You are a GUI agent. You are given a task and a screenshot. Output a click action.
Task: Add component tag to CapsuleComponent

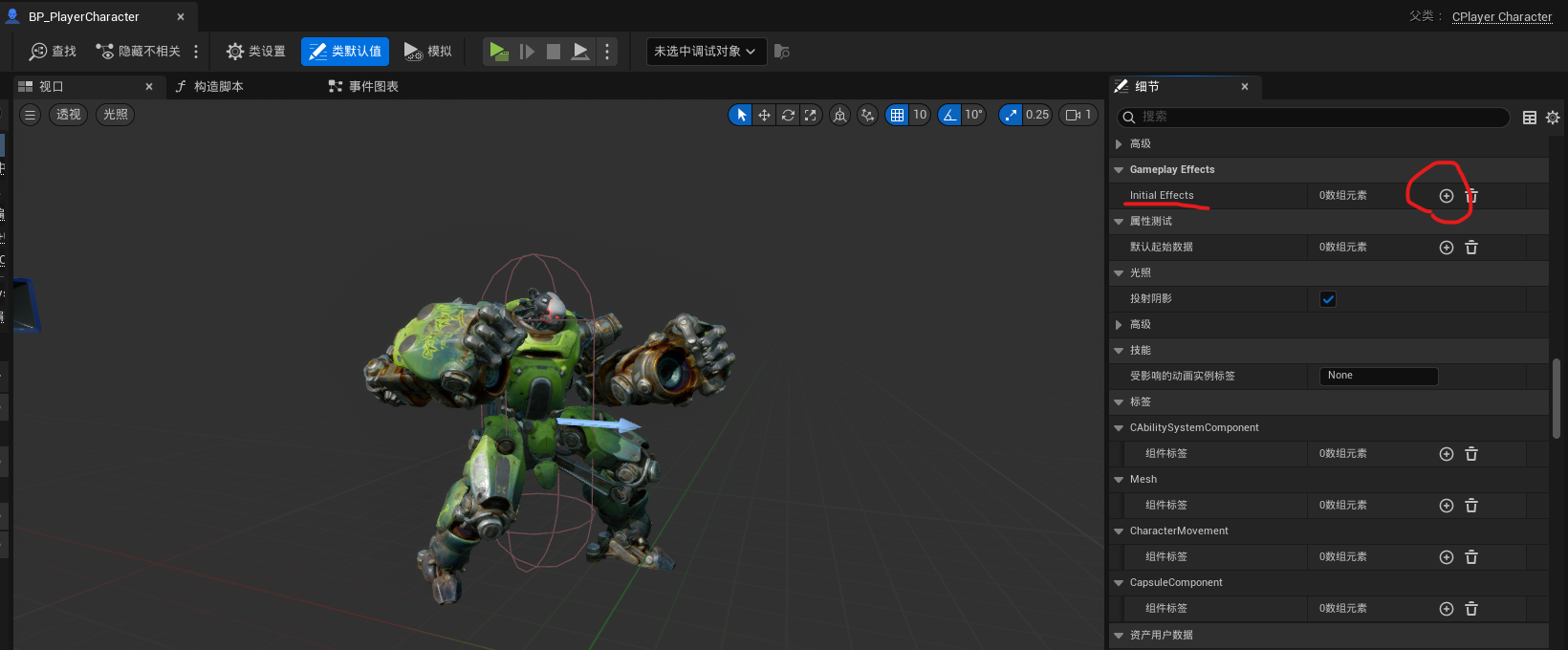point(1447,609)
